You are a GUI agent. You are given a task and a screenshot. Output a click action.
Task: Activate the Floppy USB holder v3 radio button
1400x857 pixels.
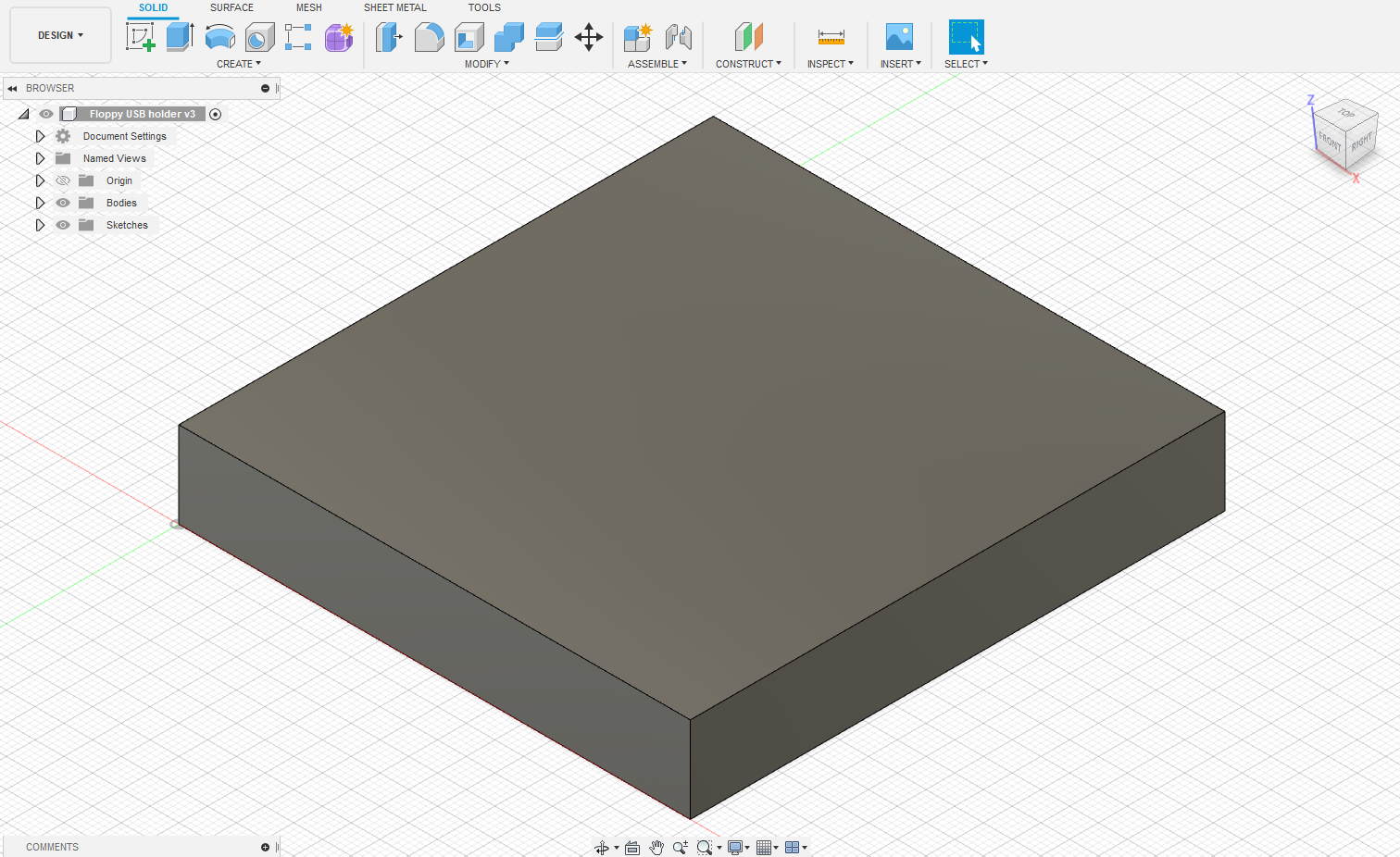(216, 114)
